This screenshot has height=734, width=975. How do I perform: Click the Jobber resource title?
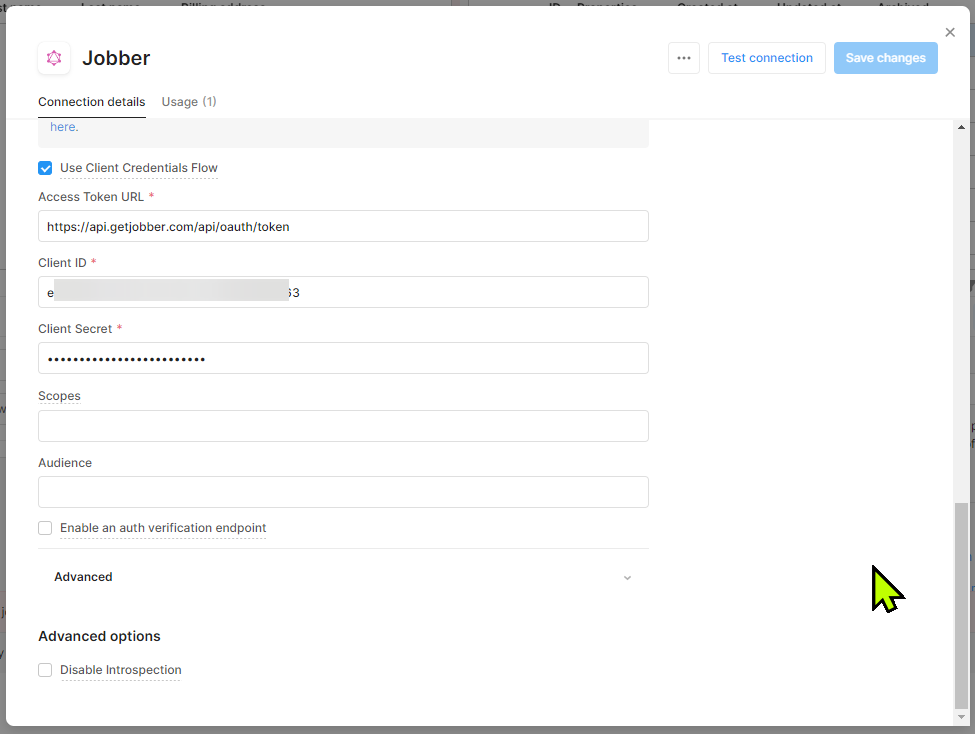click(x=116, y=58)
